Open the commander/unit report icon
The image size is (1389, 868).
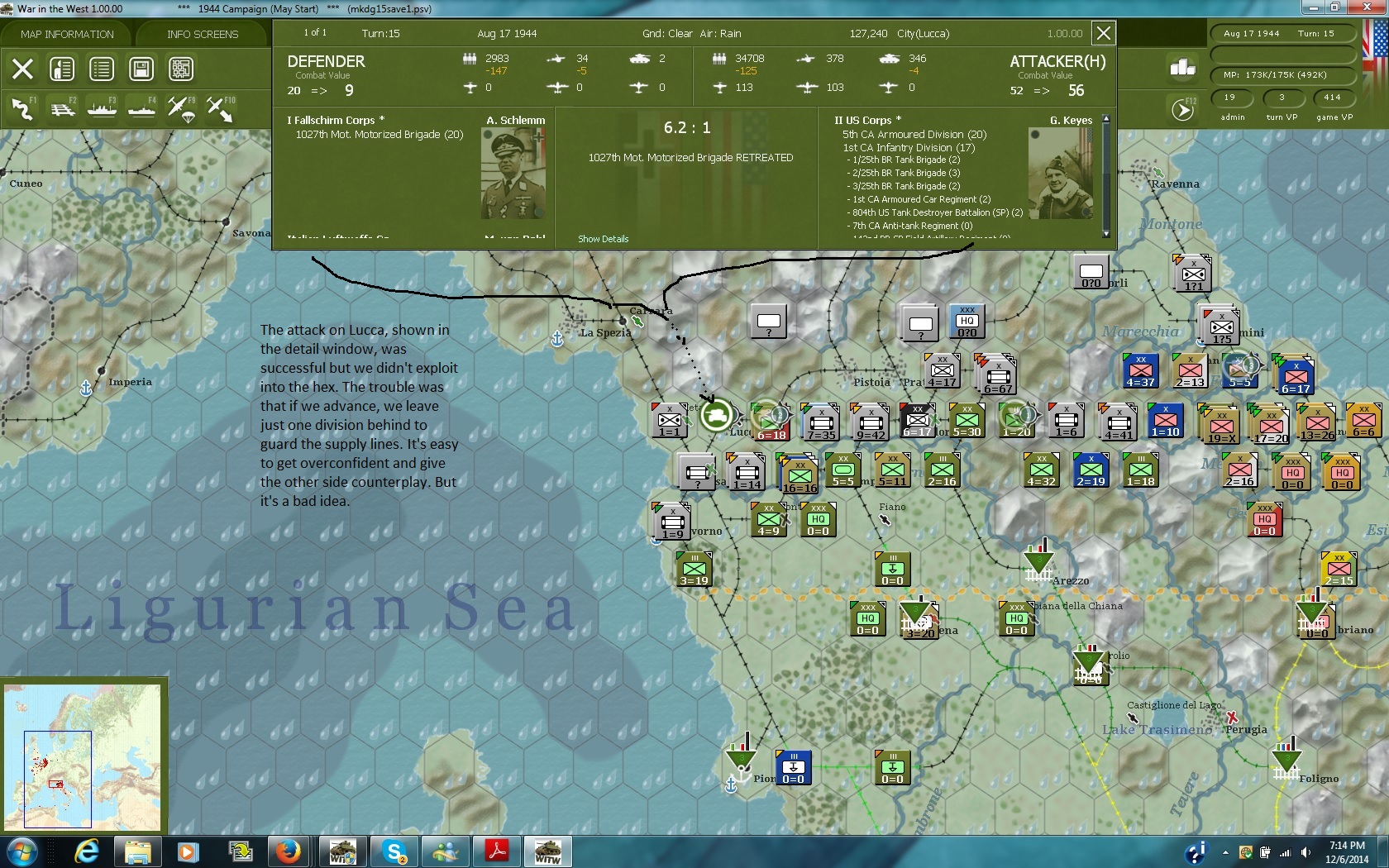pyautogui.click(x=62, y=69)
